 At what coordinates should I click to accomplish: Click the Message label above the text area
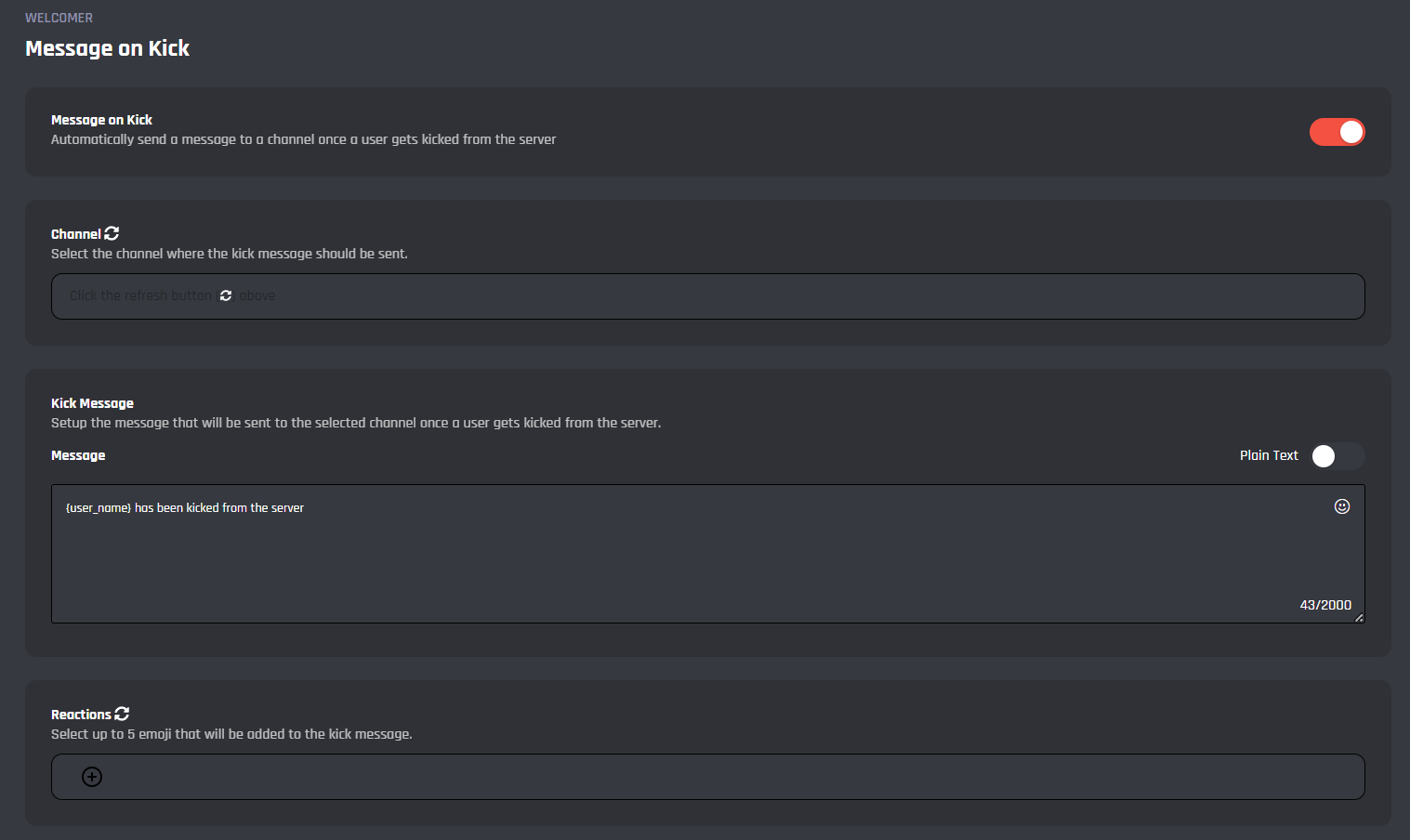(x=78, y=455)
